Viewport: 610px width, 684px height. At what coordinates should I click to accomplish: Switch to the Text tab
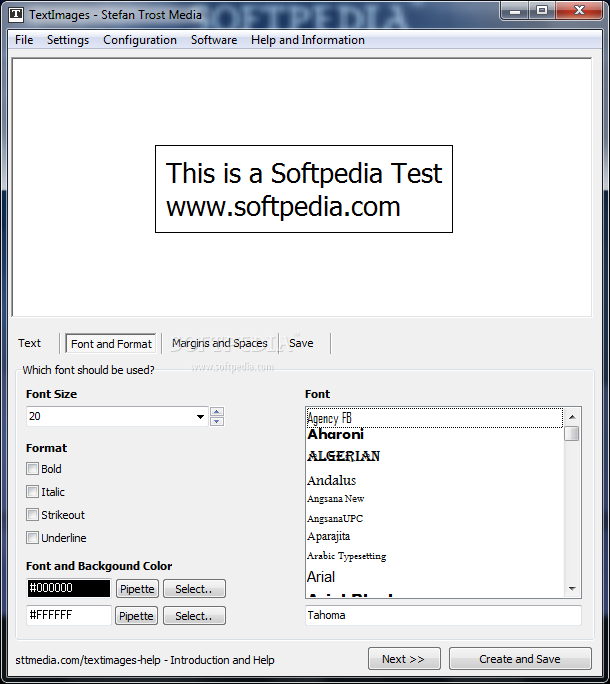pos(29,343)
